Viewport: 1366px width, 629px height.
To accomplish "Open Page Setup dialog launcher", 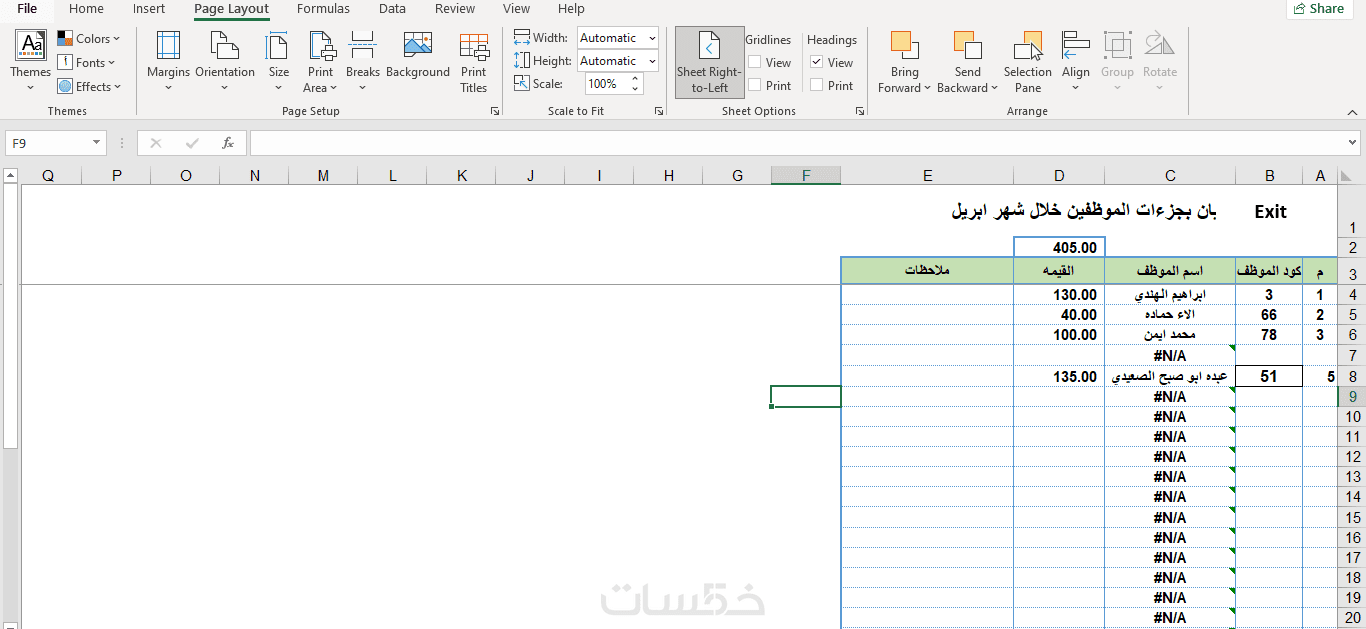I will point(495,112).
